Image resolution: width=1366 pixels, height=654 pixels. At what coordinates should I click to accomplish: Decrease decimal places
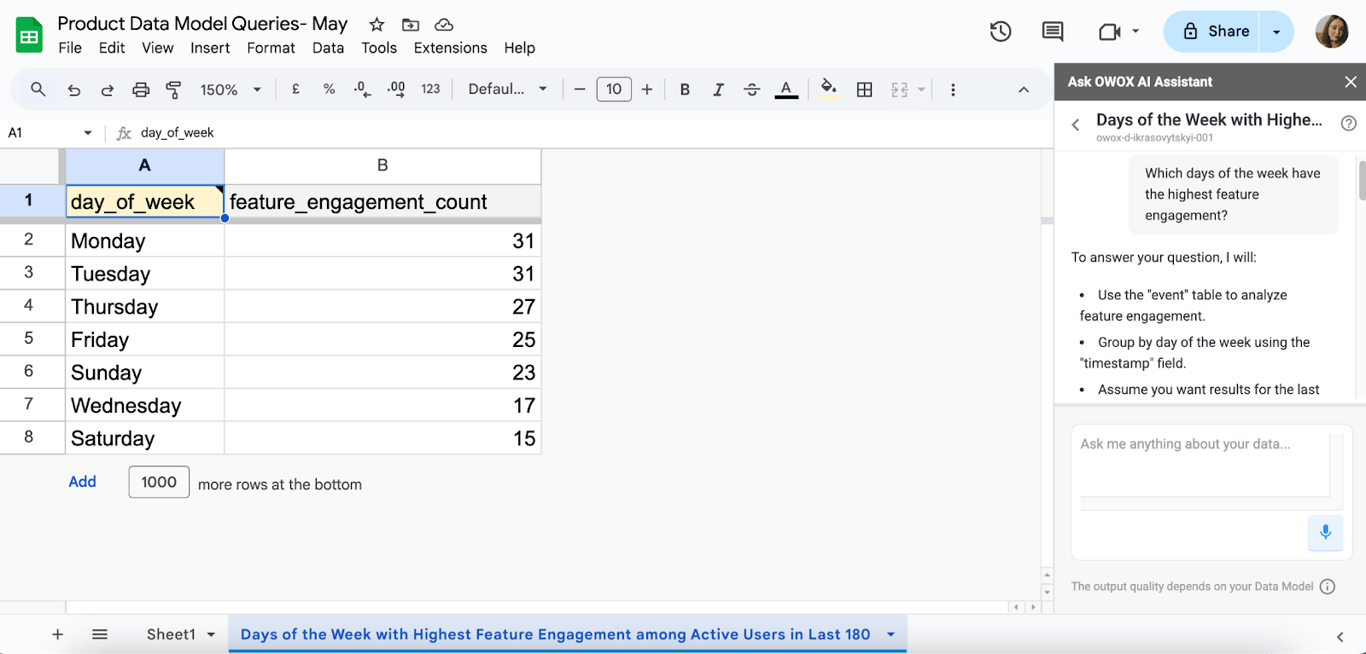tap(362, 89)
